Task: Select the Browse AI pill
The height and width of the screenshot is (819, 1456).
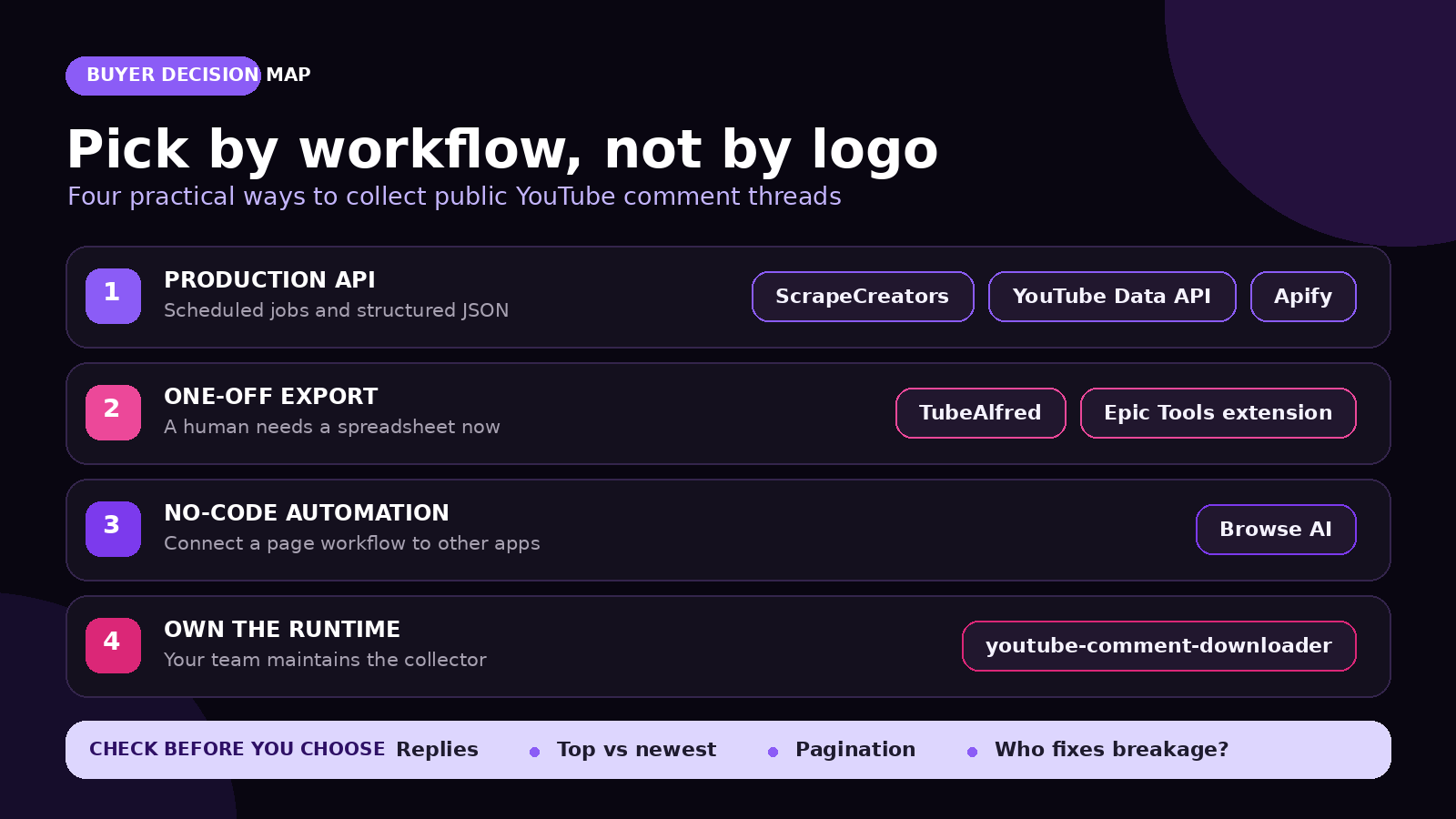Action: pyautogui.click(x=1276, y=530)
